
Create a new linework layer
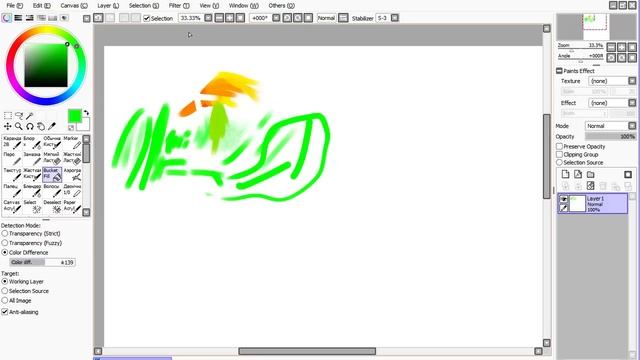[x=578, y=174]
